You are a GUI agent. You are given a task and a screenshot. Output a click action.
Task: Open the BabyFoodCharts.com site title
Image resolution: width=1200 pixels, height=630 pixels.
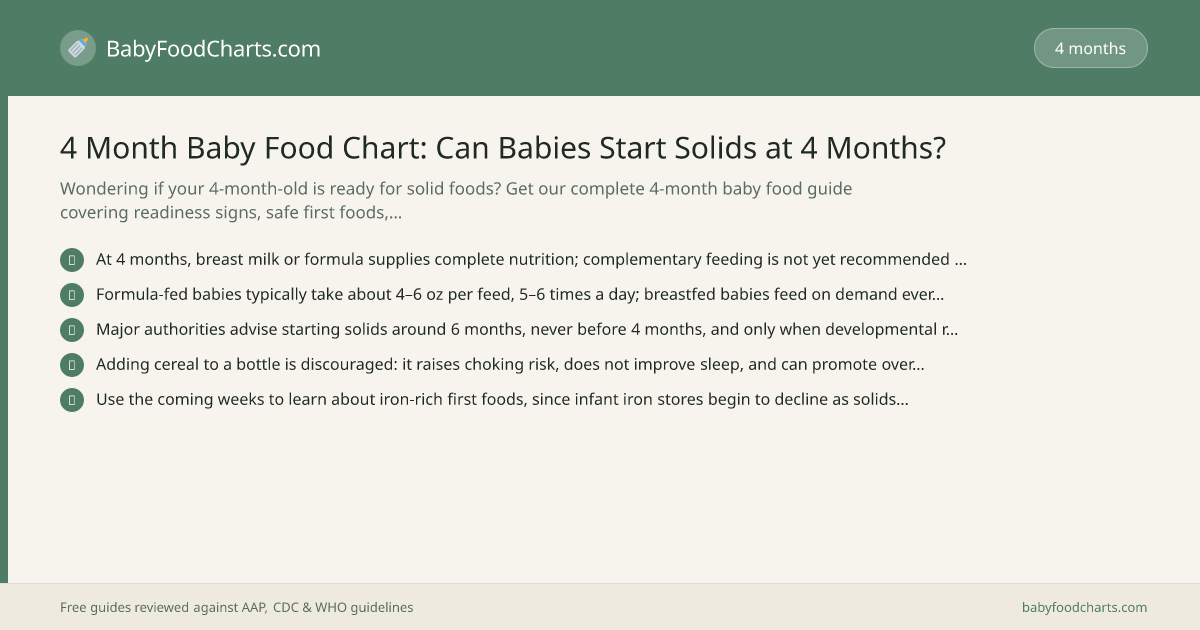(x=213, y=48)
